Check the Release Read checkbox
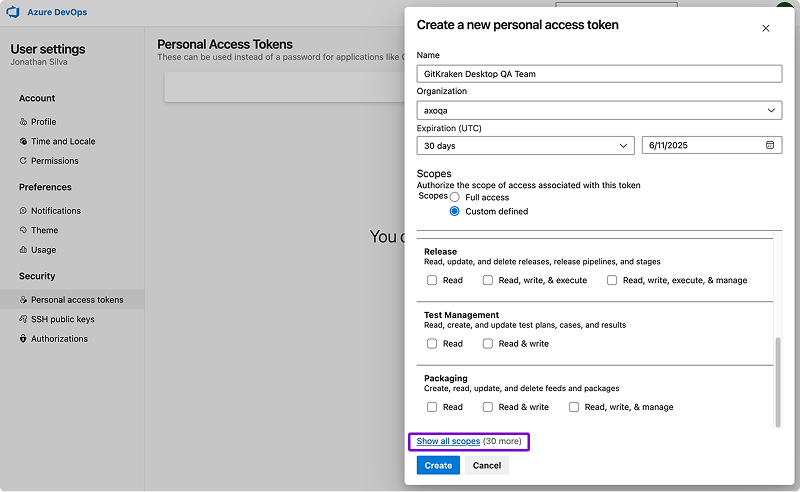The height and width of the screenshot is (492, 800). (432, 280)
